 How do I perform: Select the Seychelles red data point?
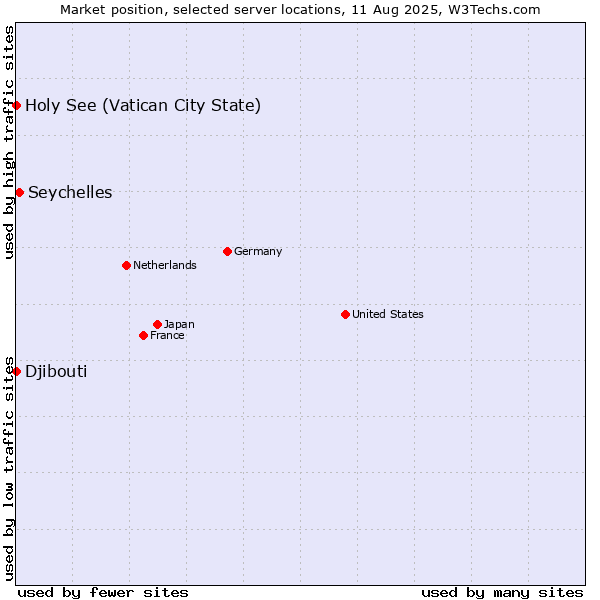point(20,192)
